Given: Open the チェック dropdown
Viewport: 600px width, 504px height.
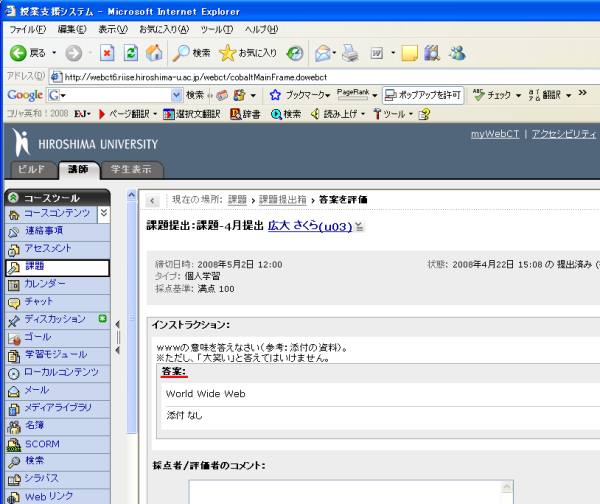Looking at the screenshot, I should click(518, 95).
